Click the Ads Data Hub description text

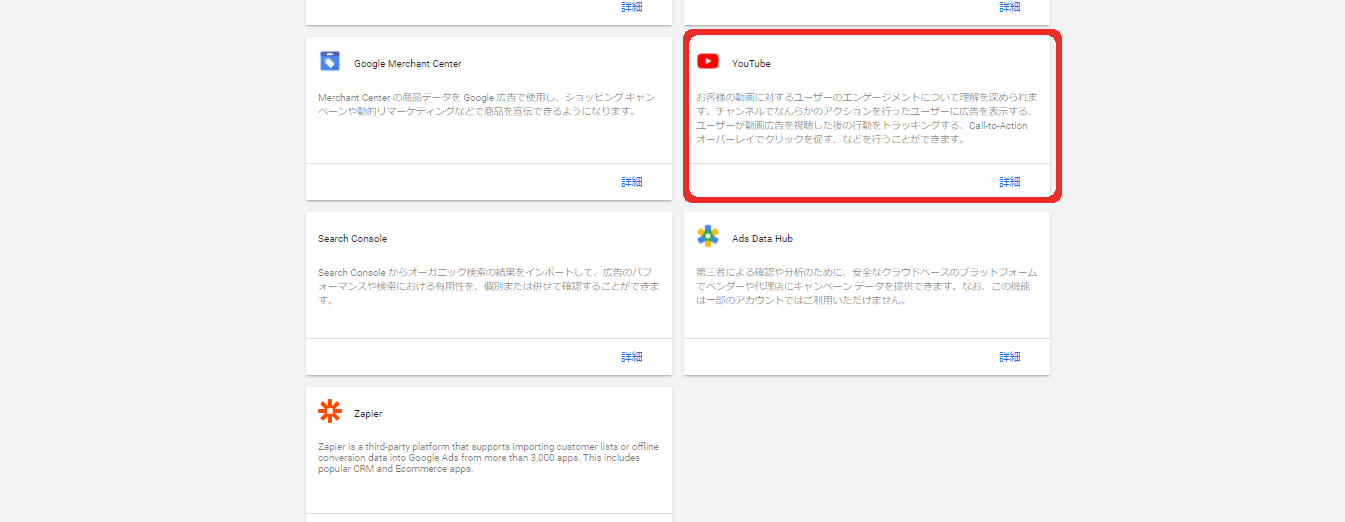pos(867,286)
